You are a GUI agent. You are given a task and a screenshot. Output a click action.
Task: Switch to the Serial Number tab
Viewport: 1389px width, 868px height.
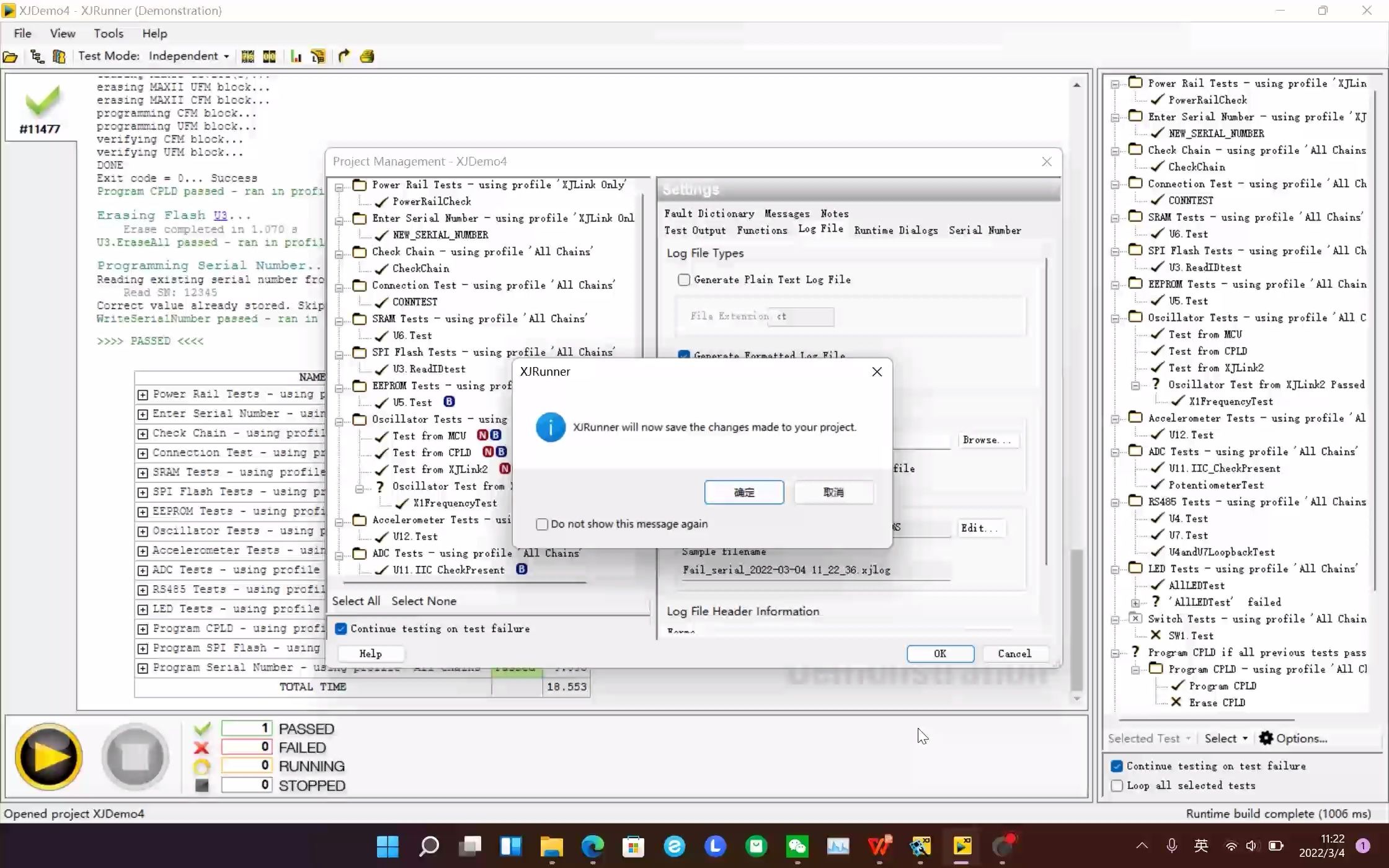(x=985, y=230)
